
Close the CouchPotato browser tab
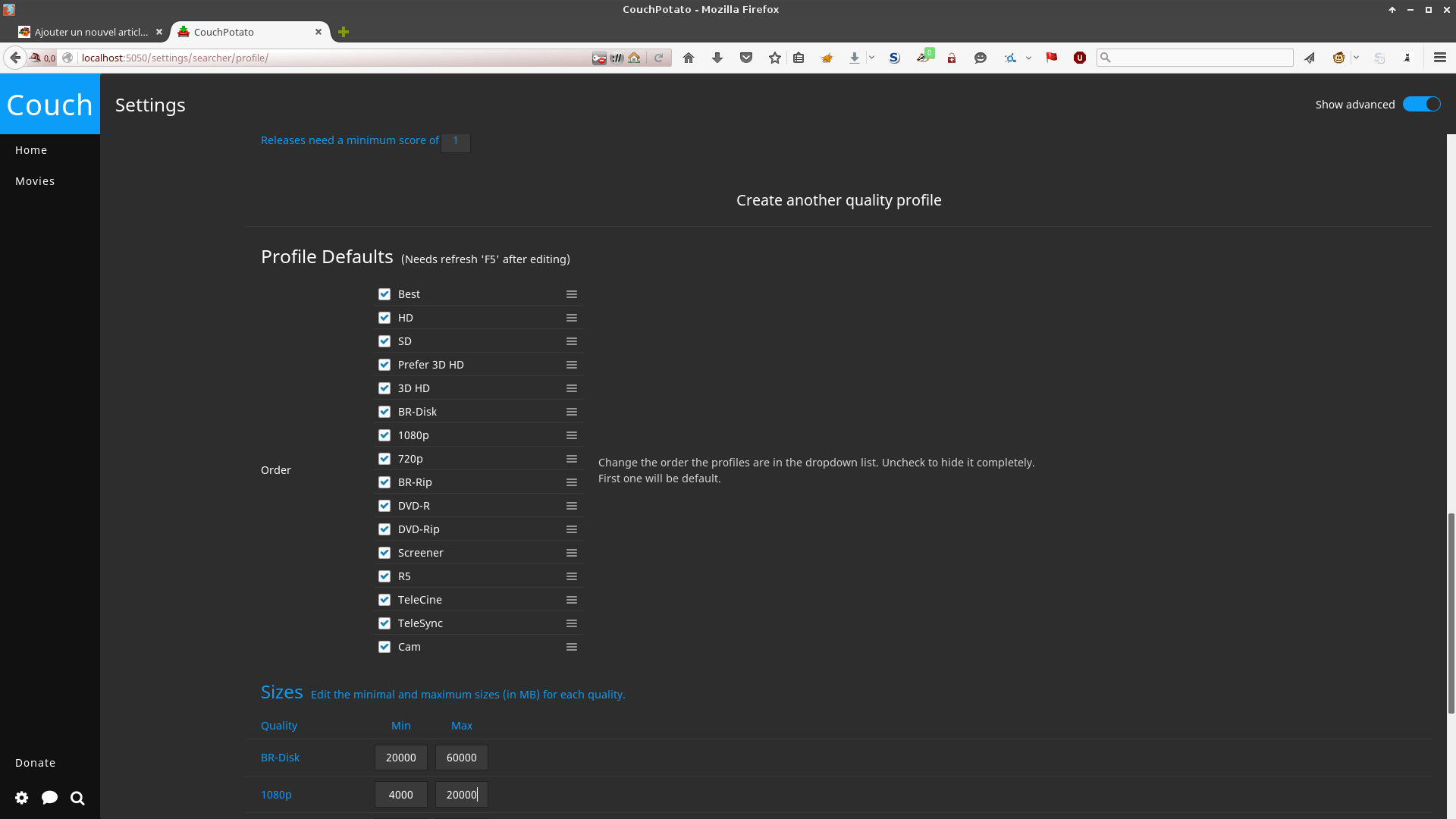(318, 32)
